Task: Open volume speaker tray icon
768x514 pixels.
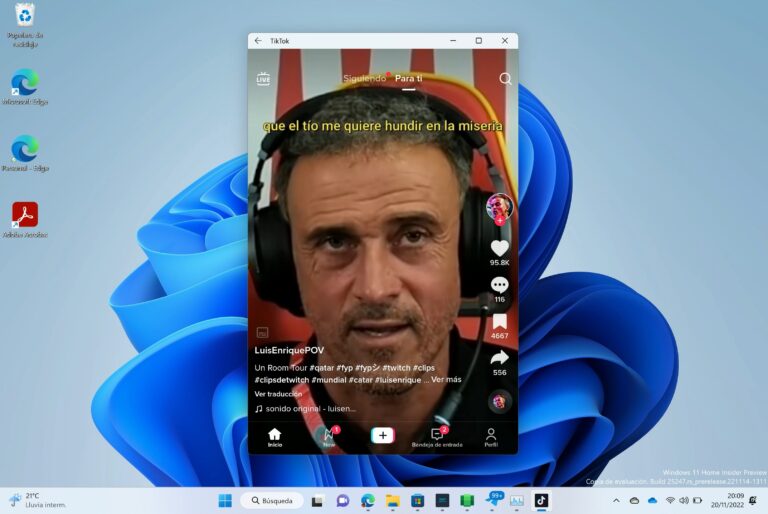Action: (x=684, y=500)
